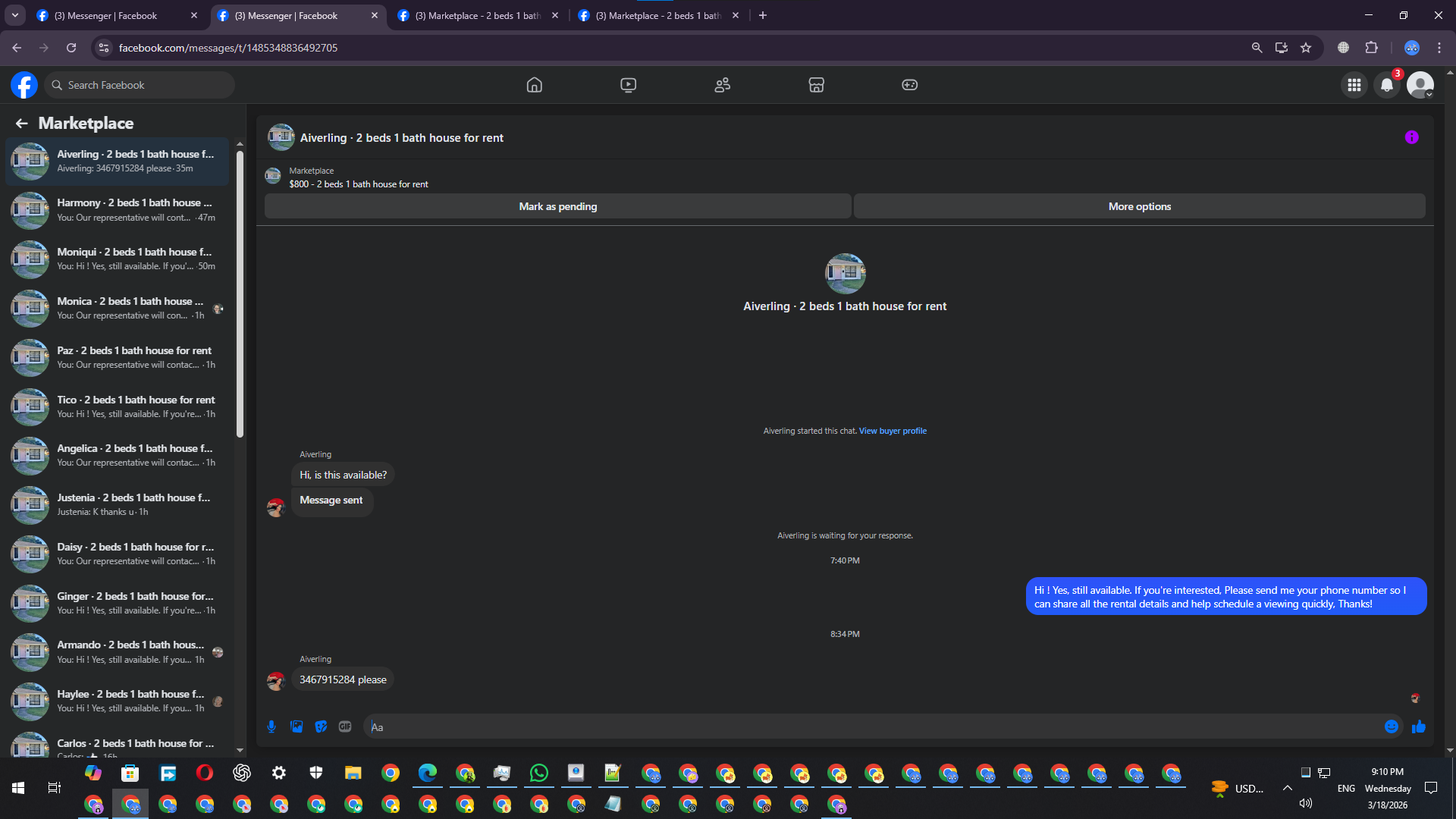The height and width of the screenshot is (819, 1456).
Task: Open the GIF picker
Action: pyautogui.click(x=345, y=726)
